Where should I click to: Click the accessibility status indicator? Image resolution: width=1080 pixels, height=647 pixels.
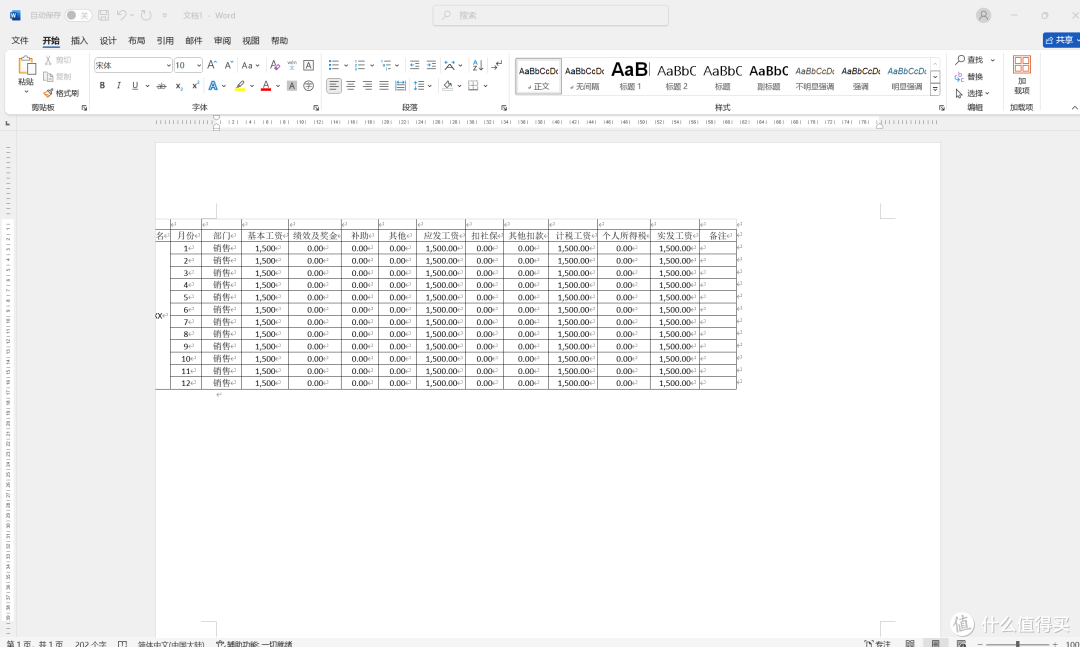coord(254,644)
